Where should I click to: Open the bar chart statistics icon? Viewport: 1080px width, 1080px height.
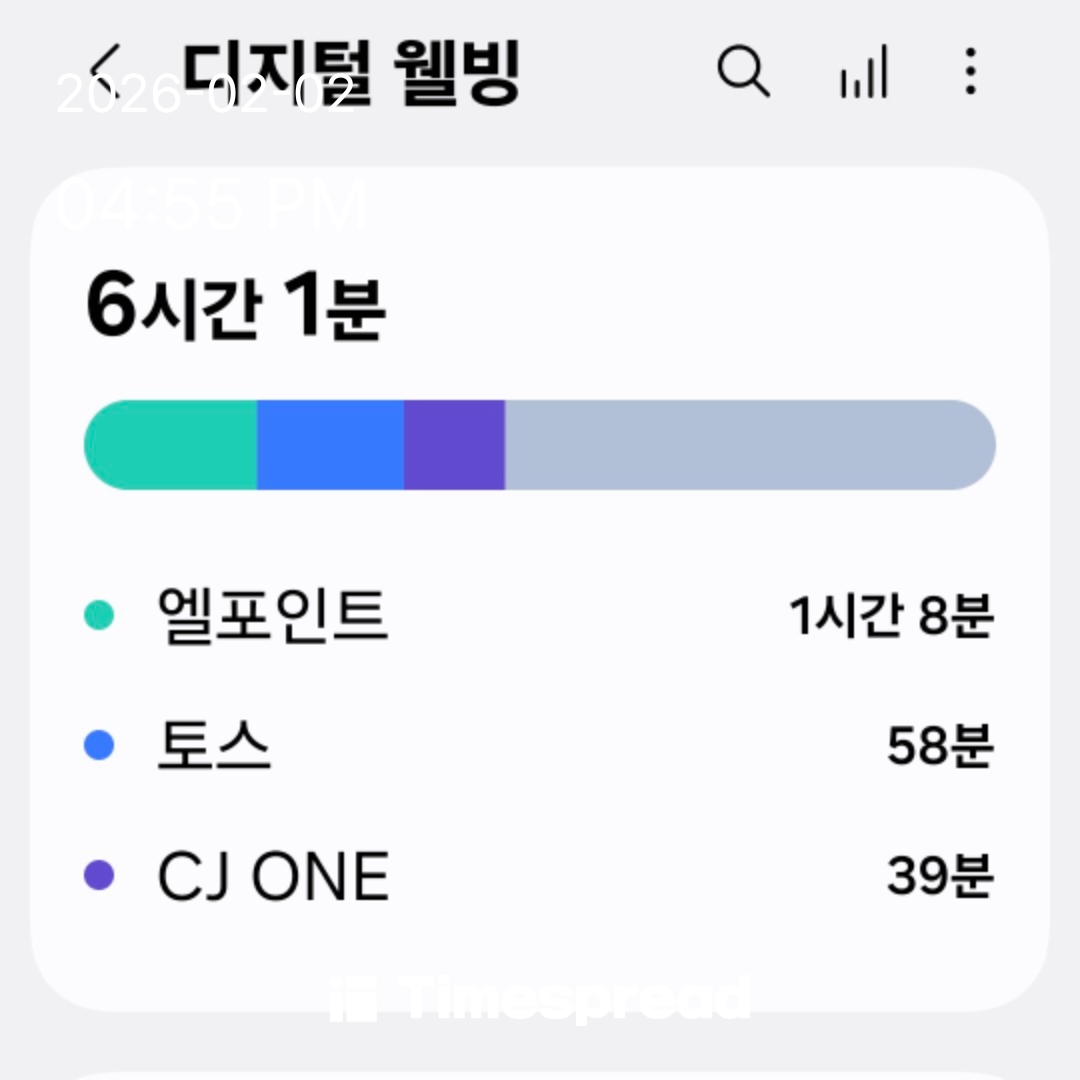tap(864, 72)
